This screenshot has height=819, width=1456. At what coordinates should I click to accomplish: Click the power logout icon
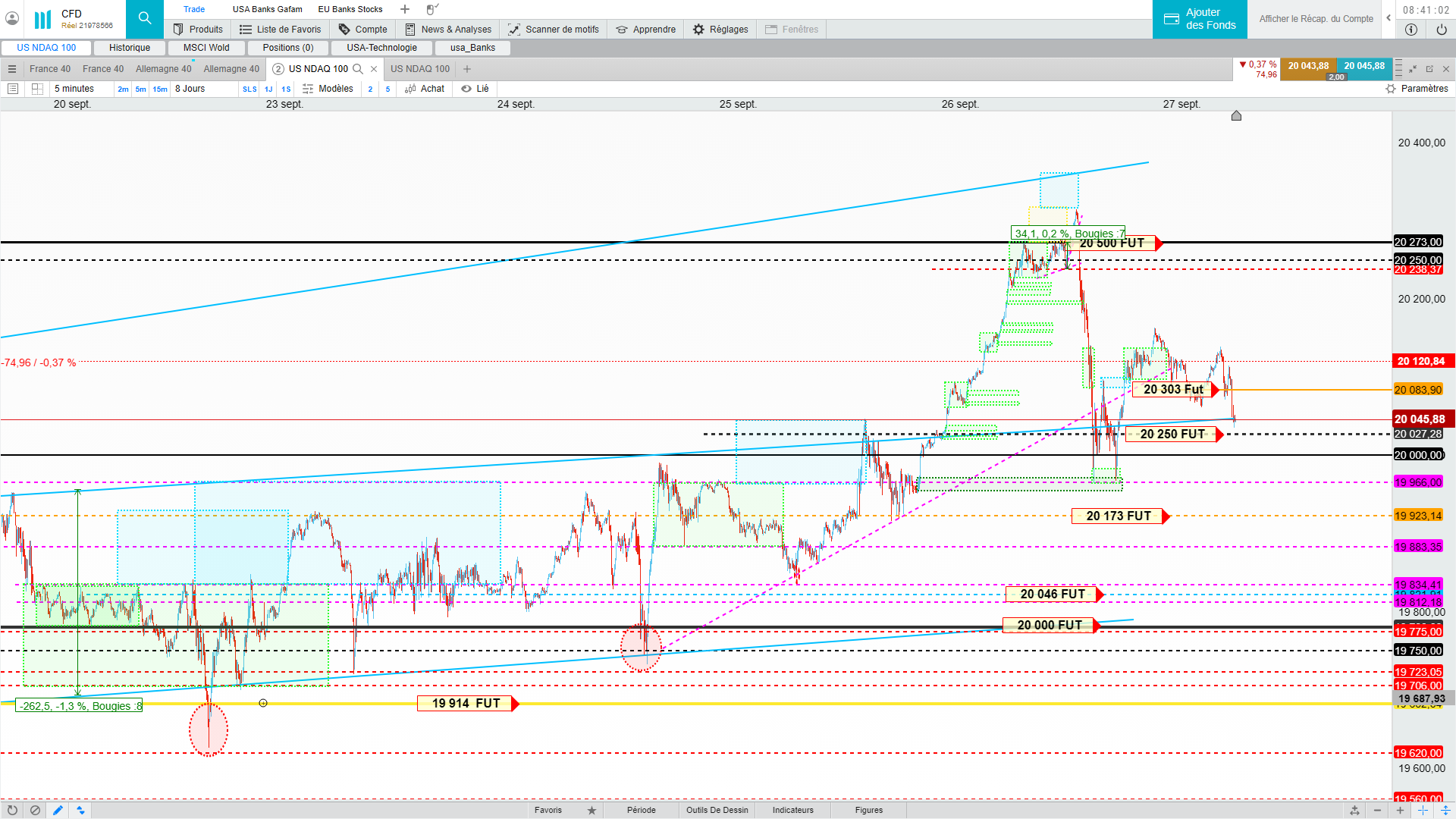coord(1441,30)
